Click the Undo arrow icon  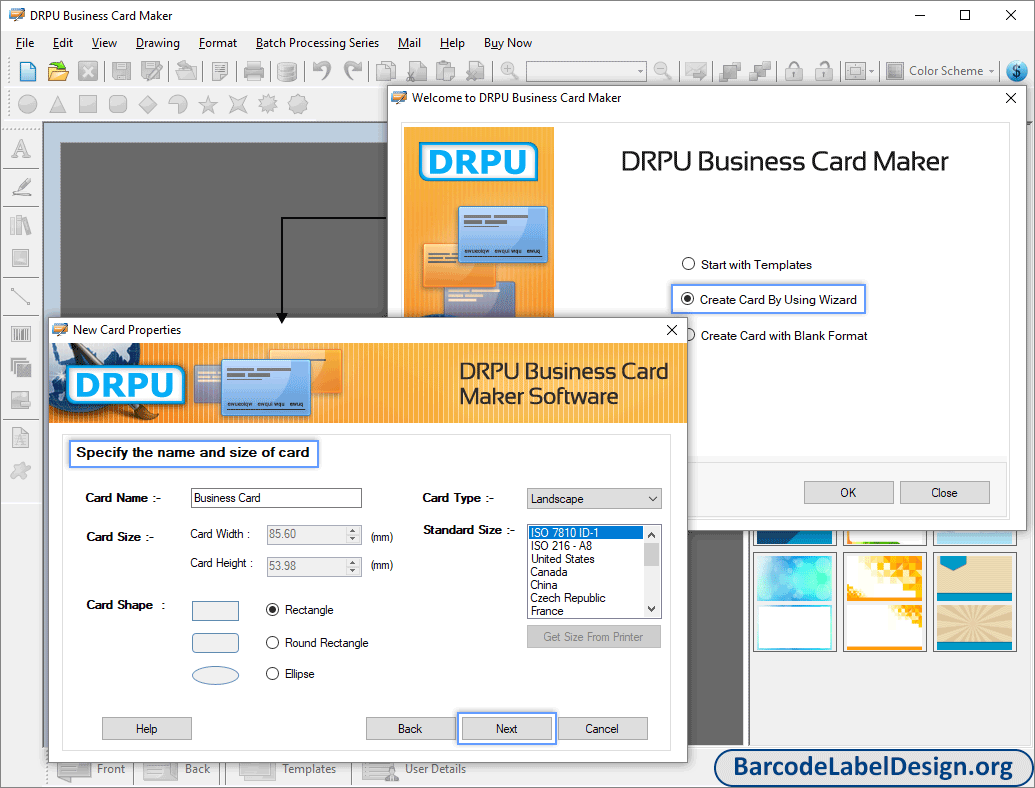click(x=322, y=70)
